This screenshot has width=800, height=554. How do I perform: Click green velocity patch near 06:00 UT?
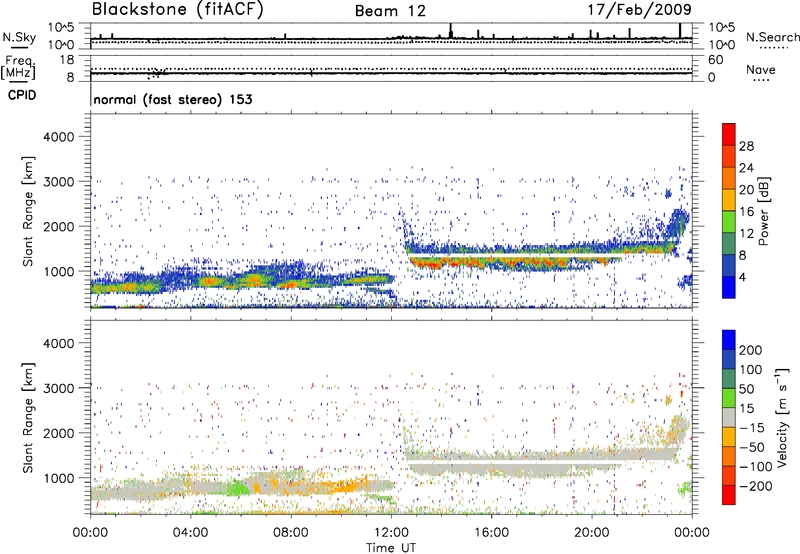[x=236, y=488]
